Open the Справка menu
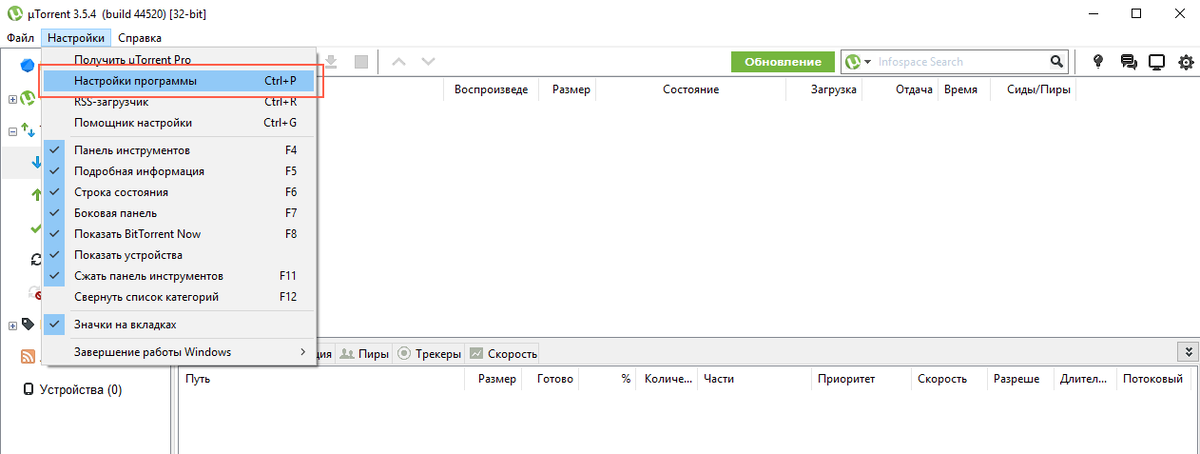 coord(139,37)
